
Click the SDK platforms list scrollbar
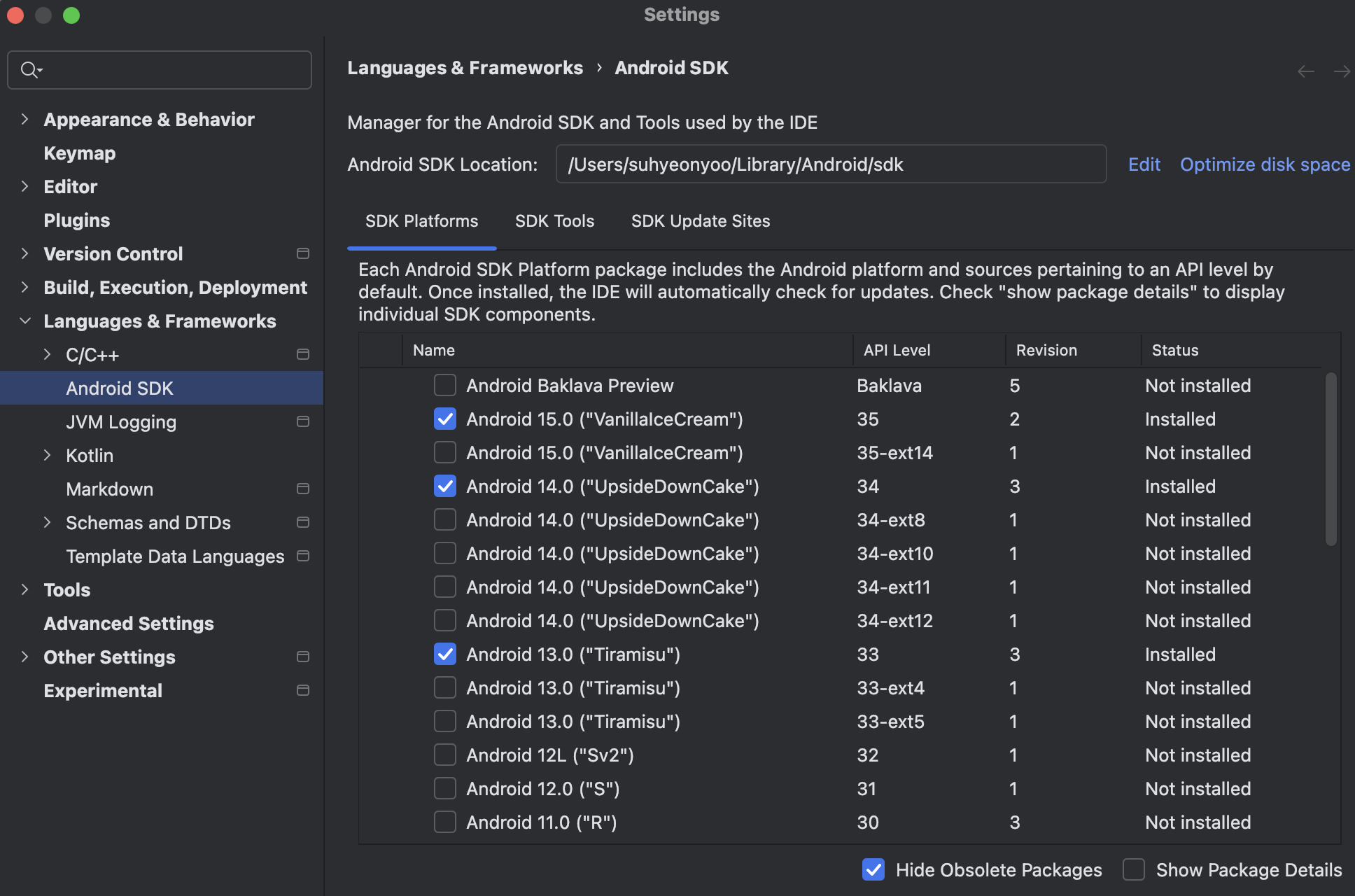[1331, 459]
